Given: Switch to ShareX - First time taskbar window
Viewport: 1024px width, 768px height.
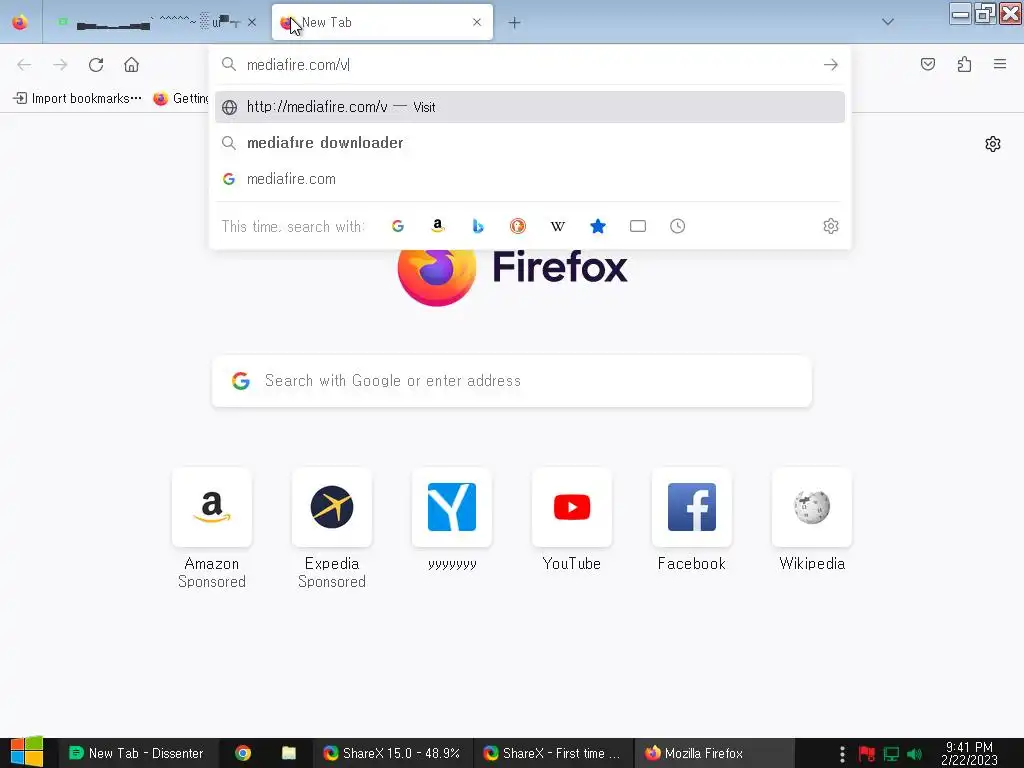Looking at the screenshot, I should point(553,753).
